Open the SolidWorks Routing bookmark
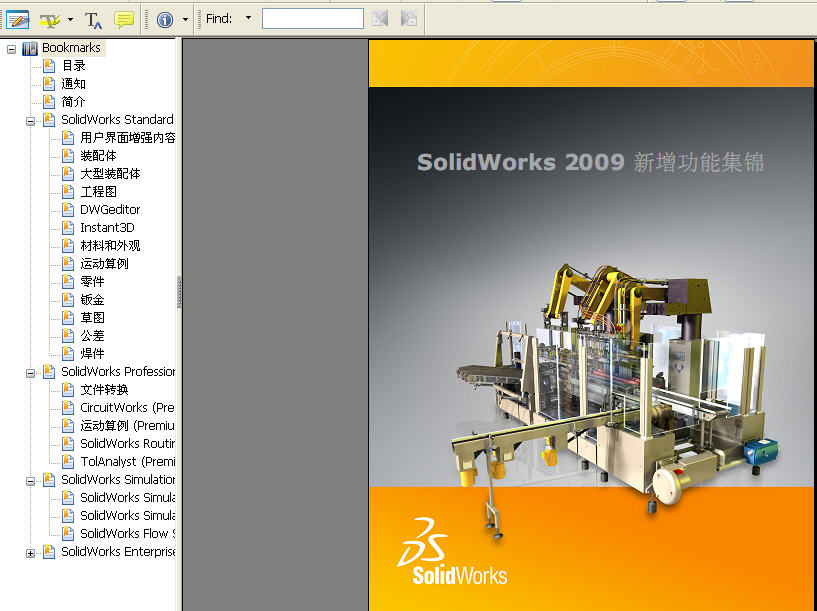817x611 pixels. point(128,443)
